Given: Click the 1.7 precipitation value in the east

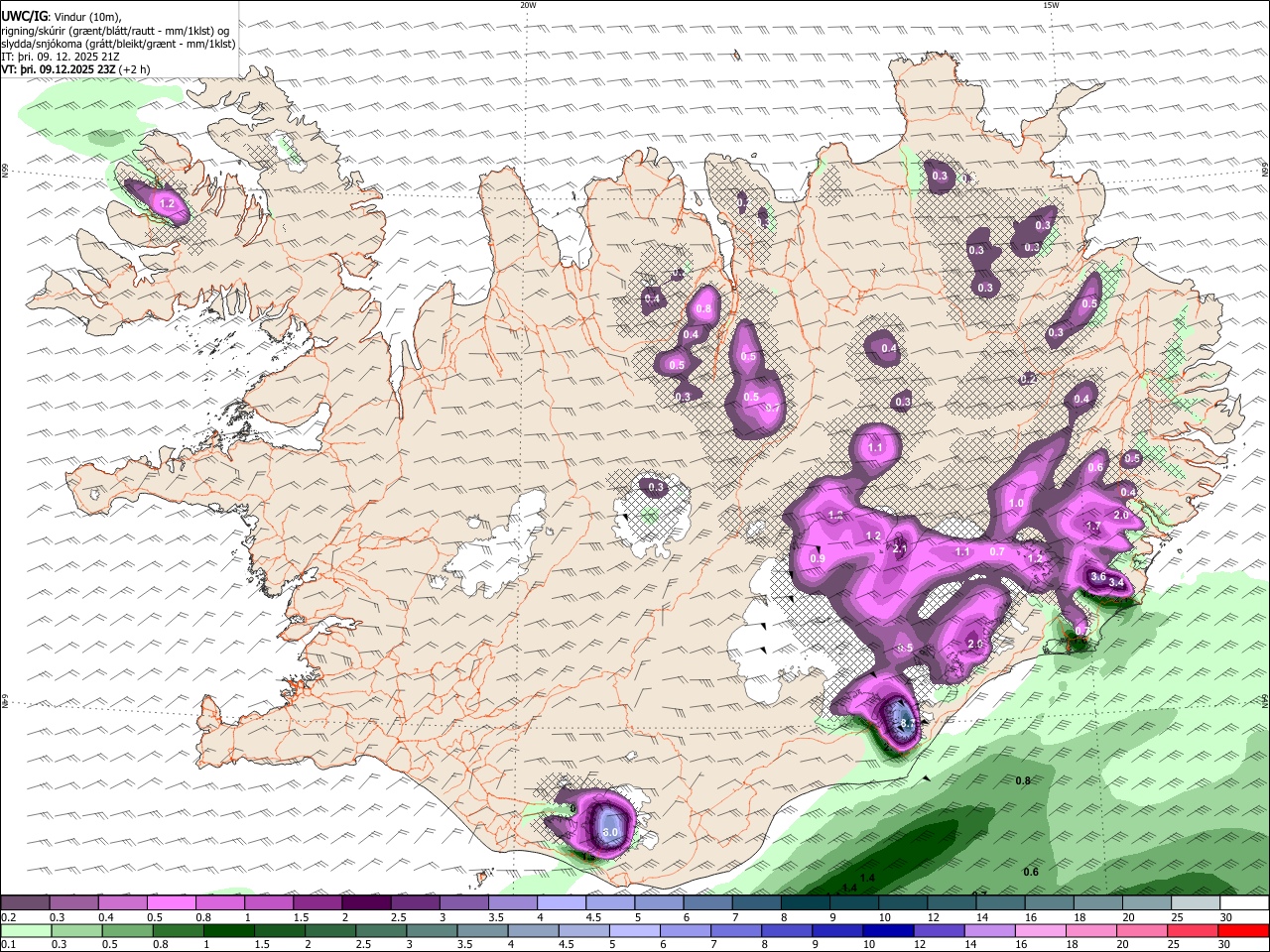Looking at the screenshot, I should pyautogui.click(x=1093, y=527).
